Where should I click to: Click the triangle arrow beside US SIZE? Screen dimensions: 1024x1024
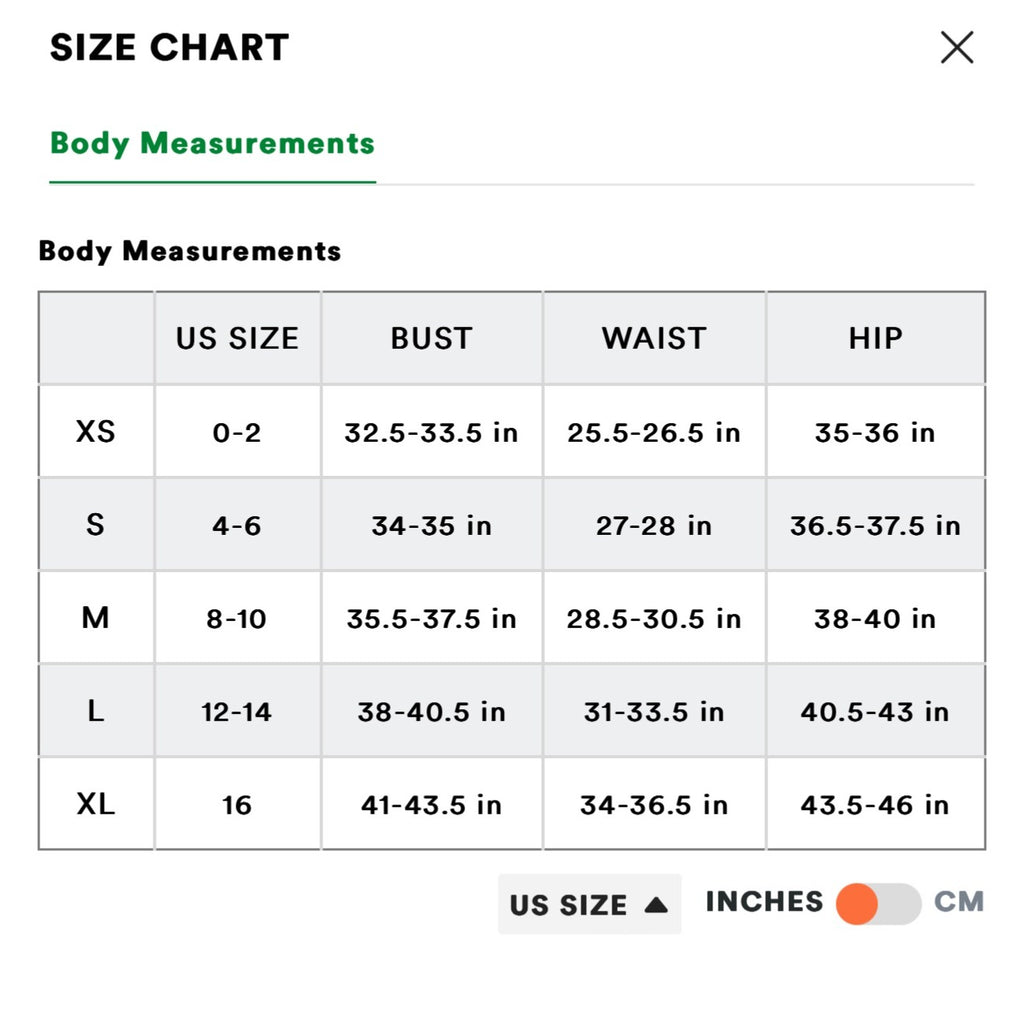coord(656,905)
